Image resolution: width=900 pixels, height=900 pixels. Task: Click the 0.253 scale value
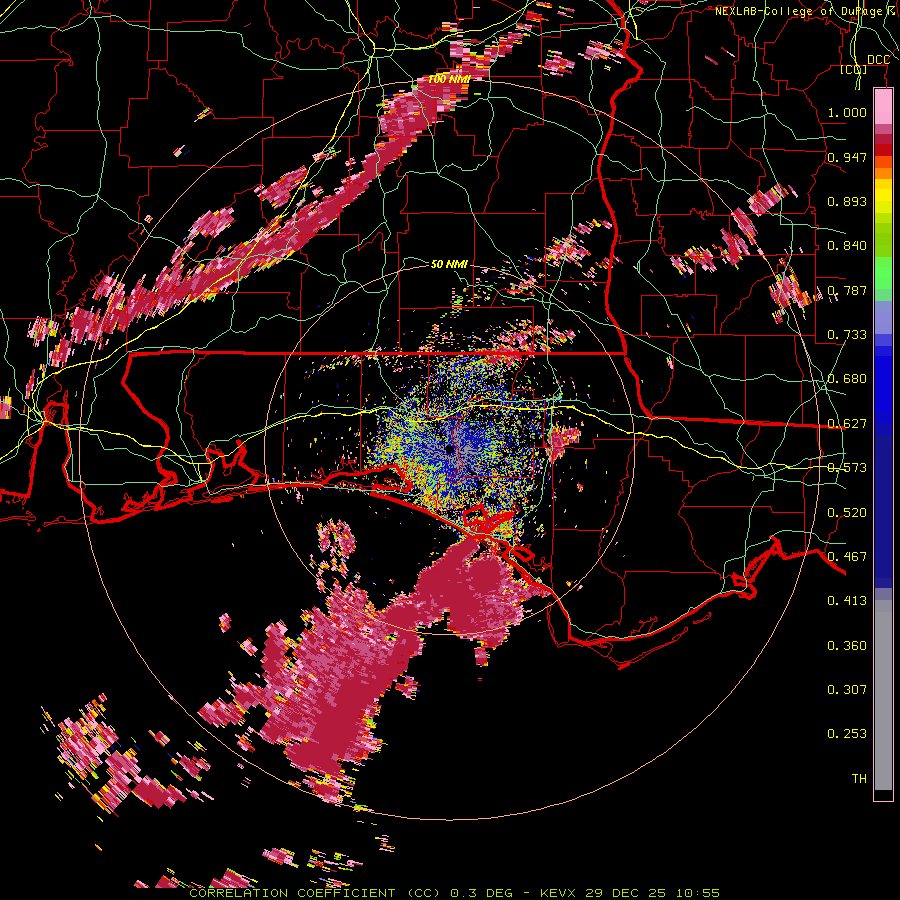click(x=847, y=734)
